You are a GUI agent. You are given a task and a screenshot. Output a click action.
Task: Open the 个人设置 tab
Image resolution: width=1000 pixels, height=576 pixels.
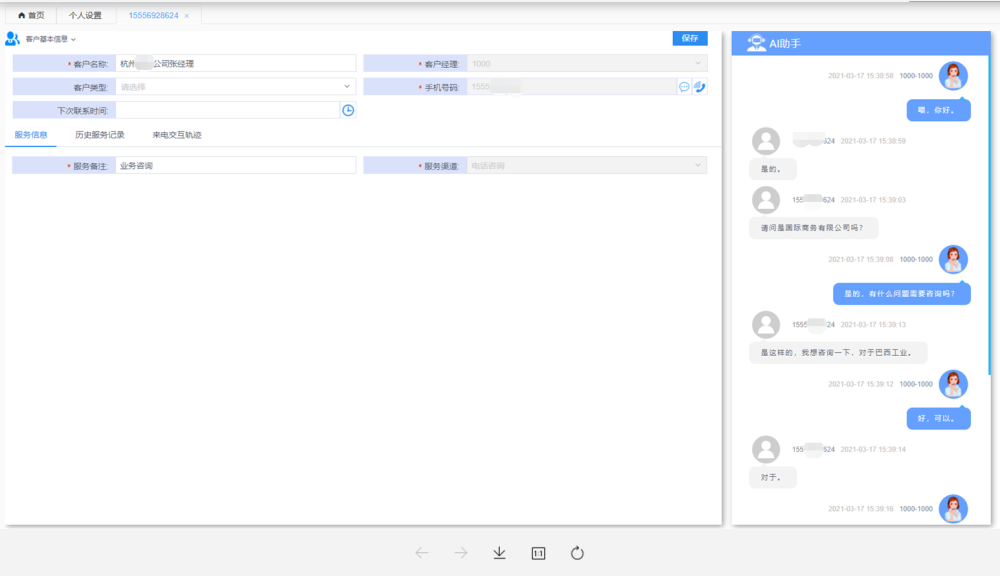(85, 15)
